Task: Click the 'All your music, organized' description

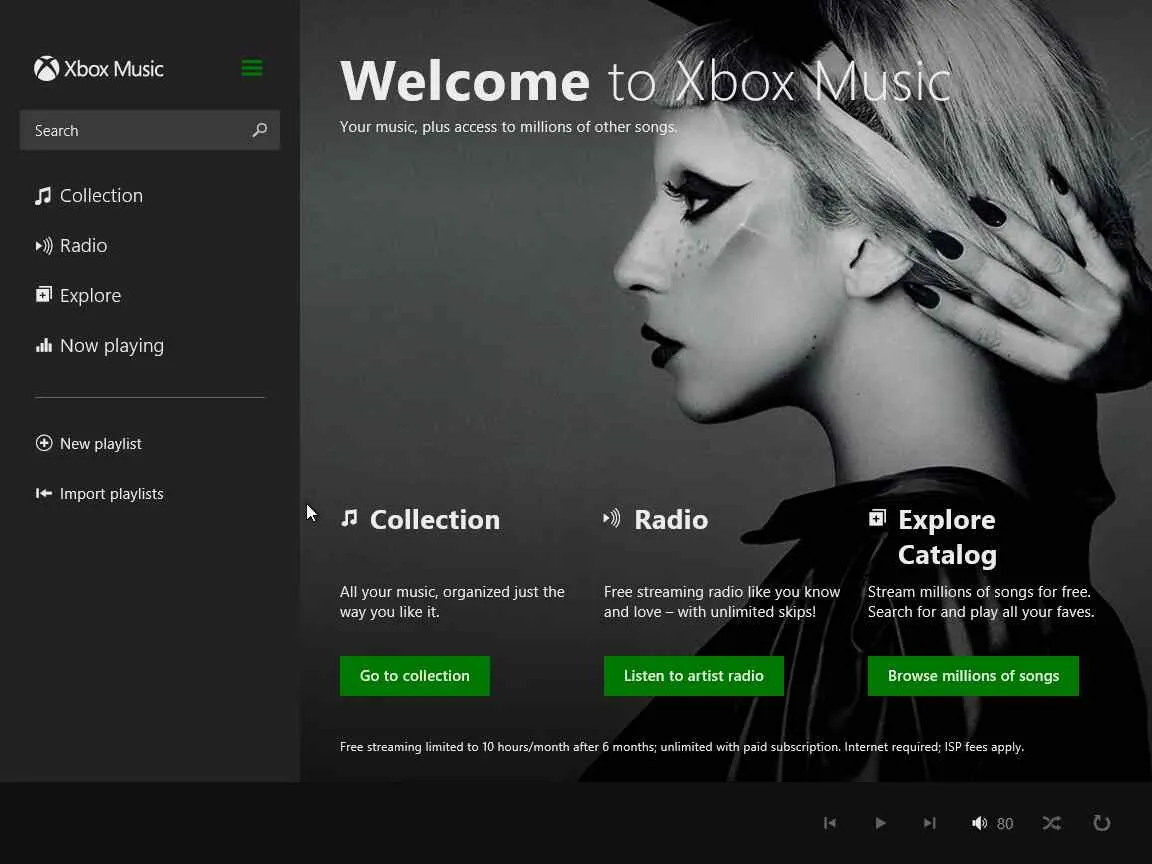Action: point(452,602)
